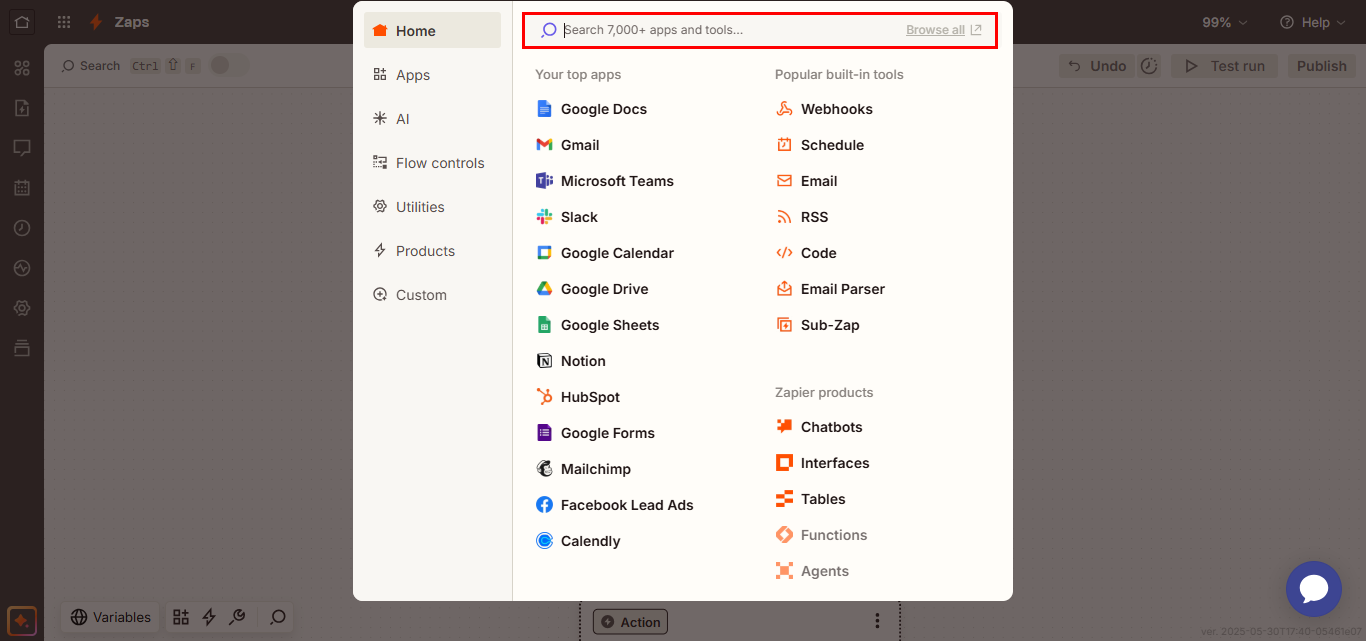This screenshot has width=1366, height=641.
Task: Open the chat support bubble
Action: tap(1313, 589)
